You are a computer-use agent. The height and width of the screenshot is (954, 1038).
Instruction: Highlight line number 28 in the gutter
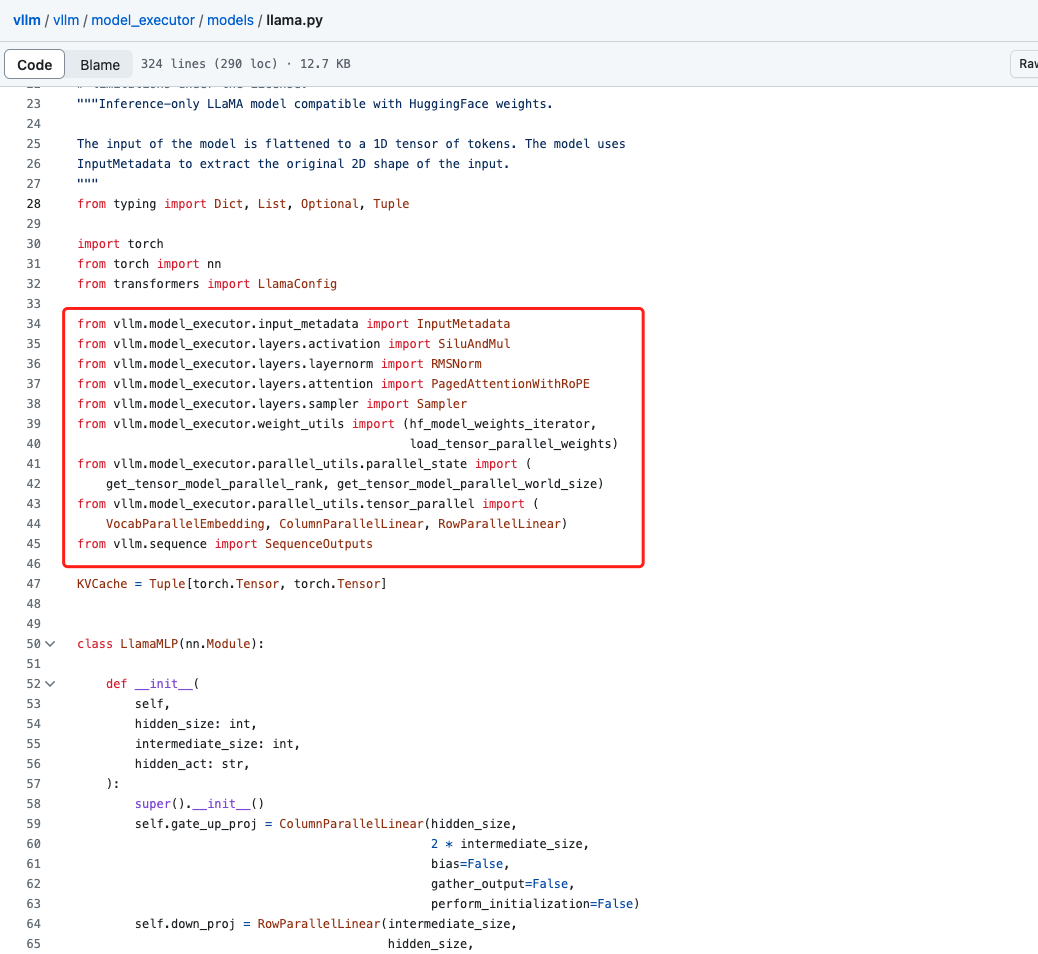33,204
